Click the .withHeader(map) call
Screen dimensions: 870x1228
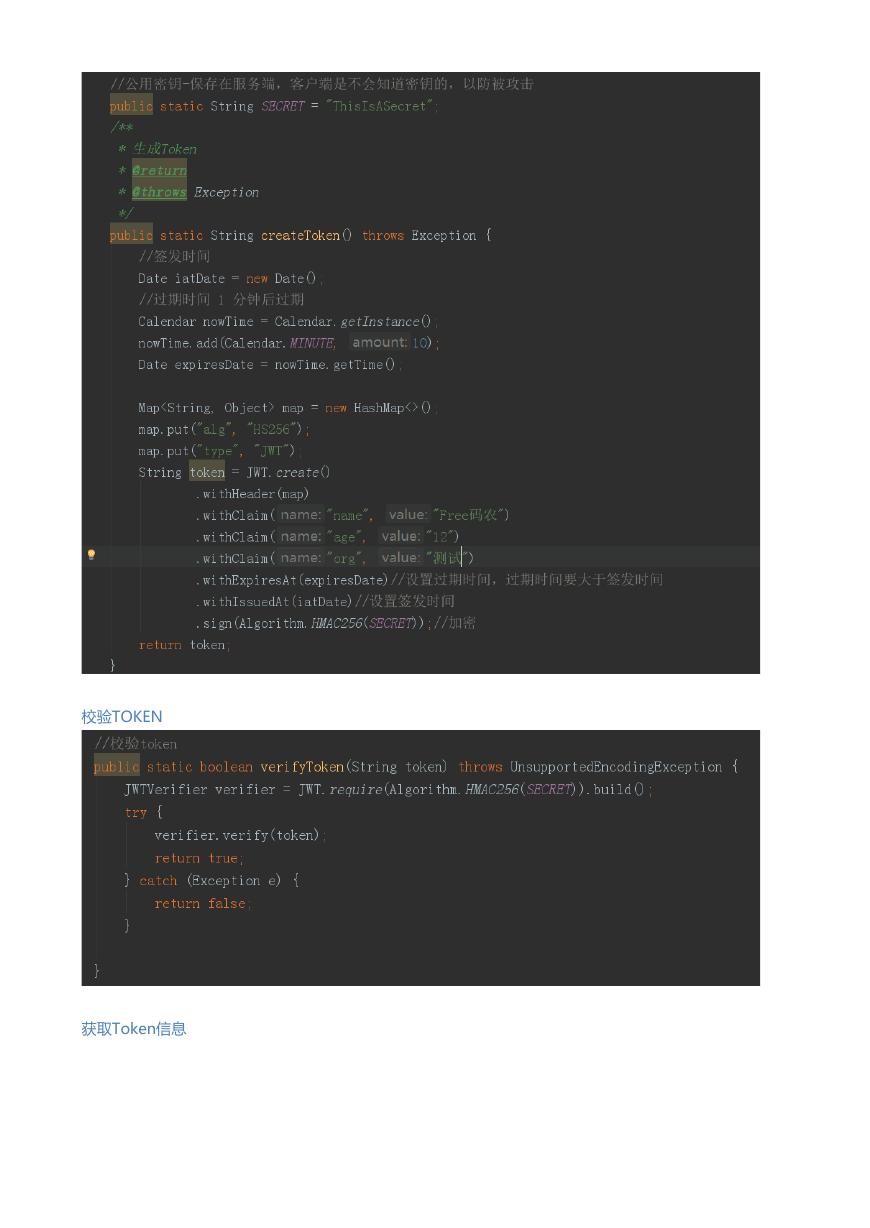click(x=252, y=493)
